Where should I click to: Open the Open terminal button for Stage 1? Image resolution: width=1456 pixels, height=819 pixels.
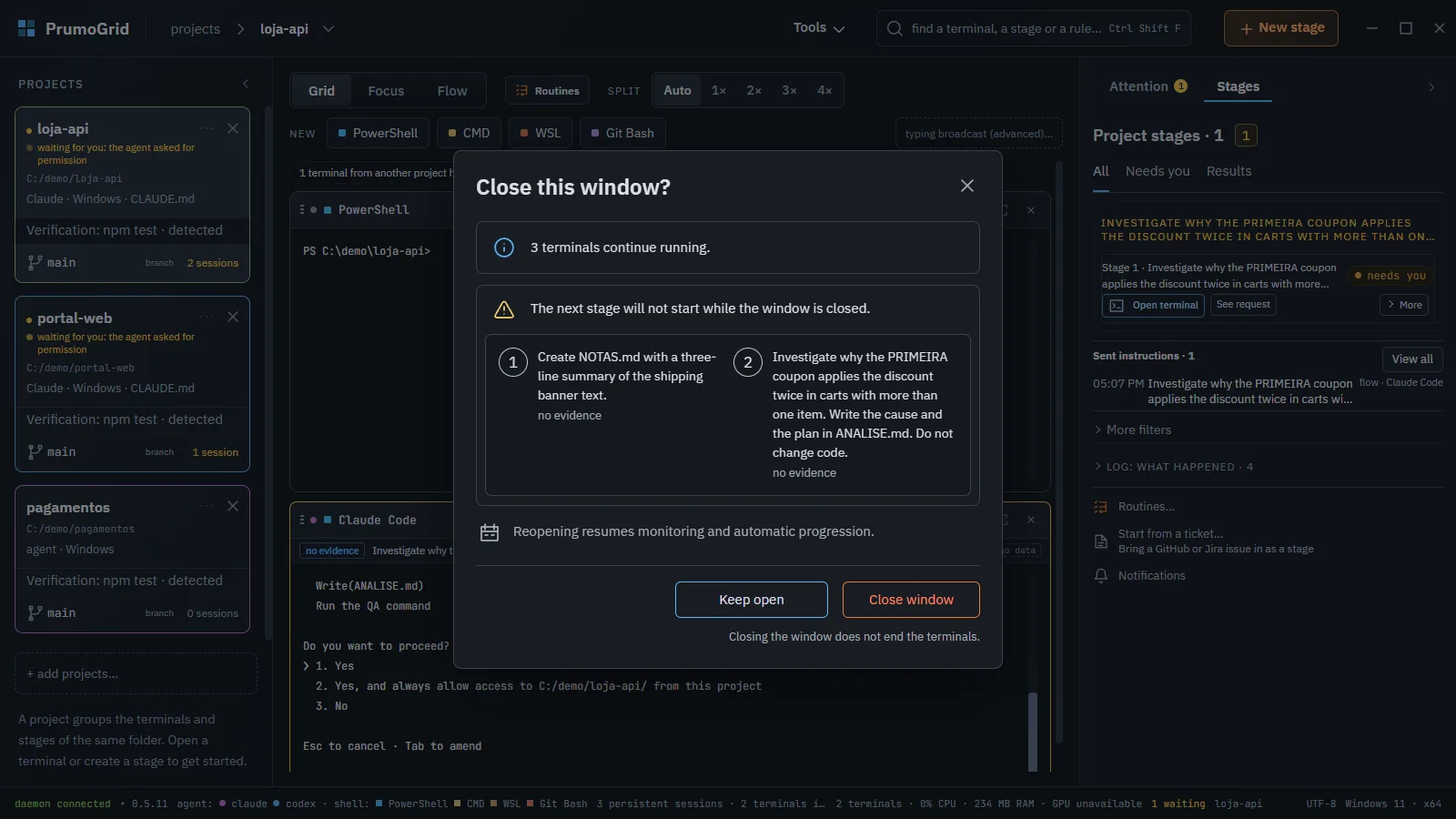click(1153, 306)
